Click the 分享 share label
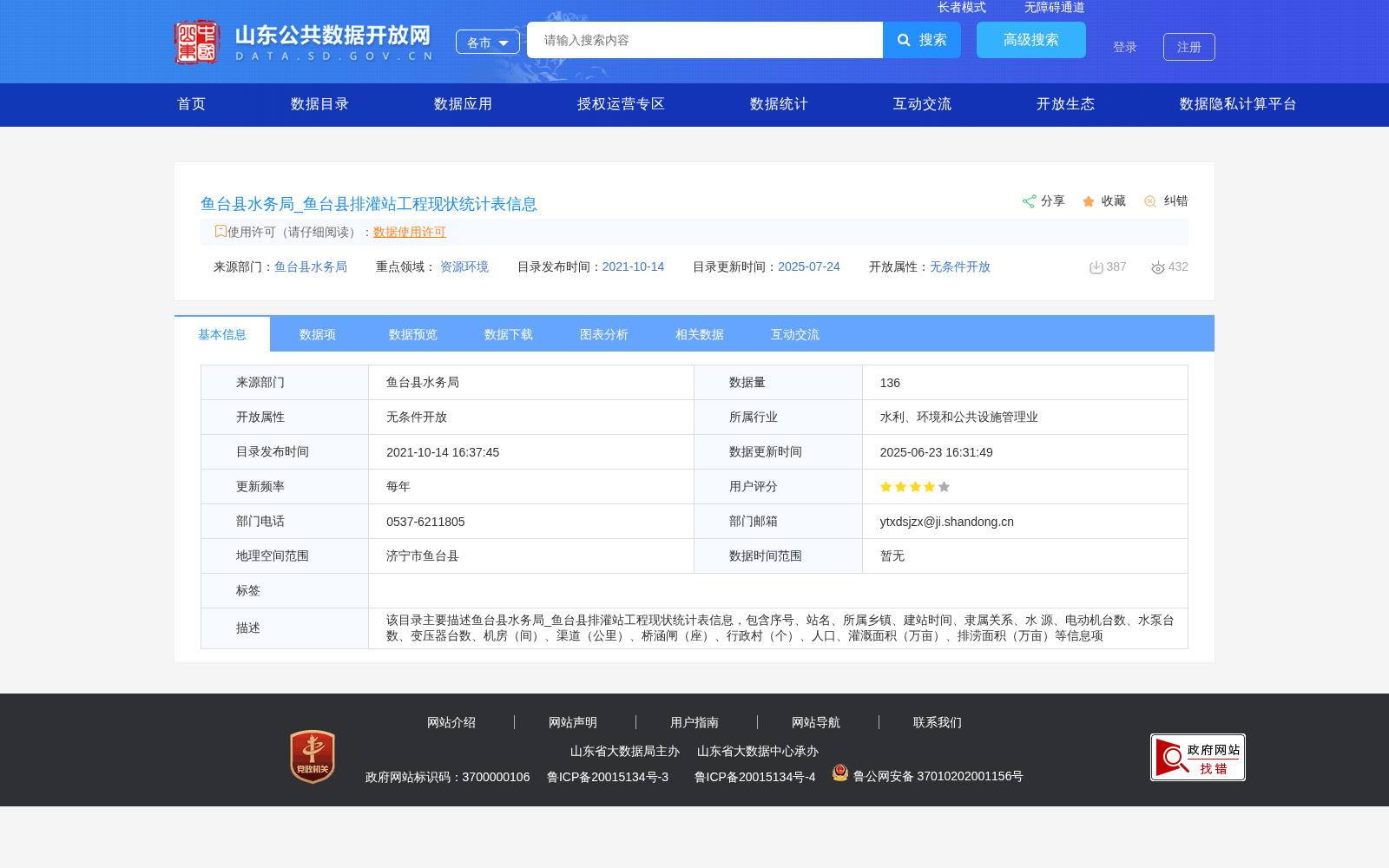Screen dimensions: 1389x868 1053,201
